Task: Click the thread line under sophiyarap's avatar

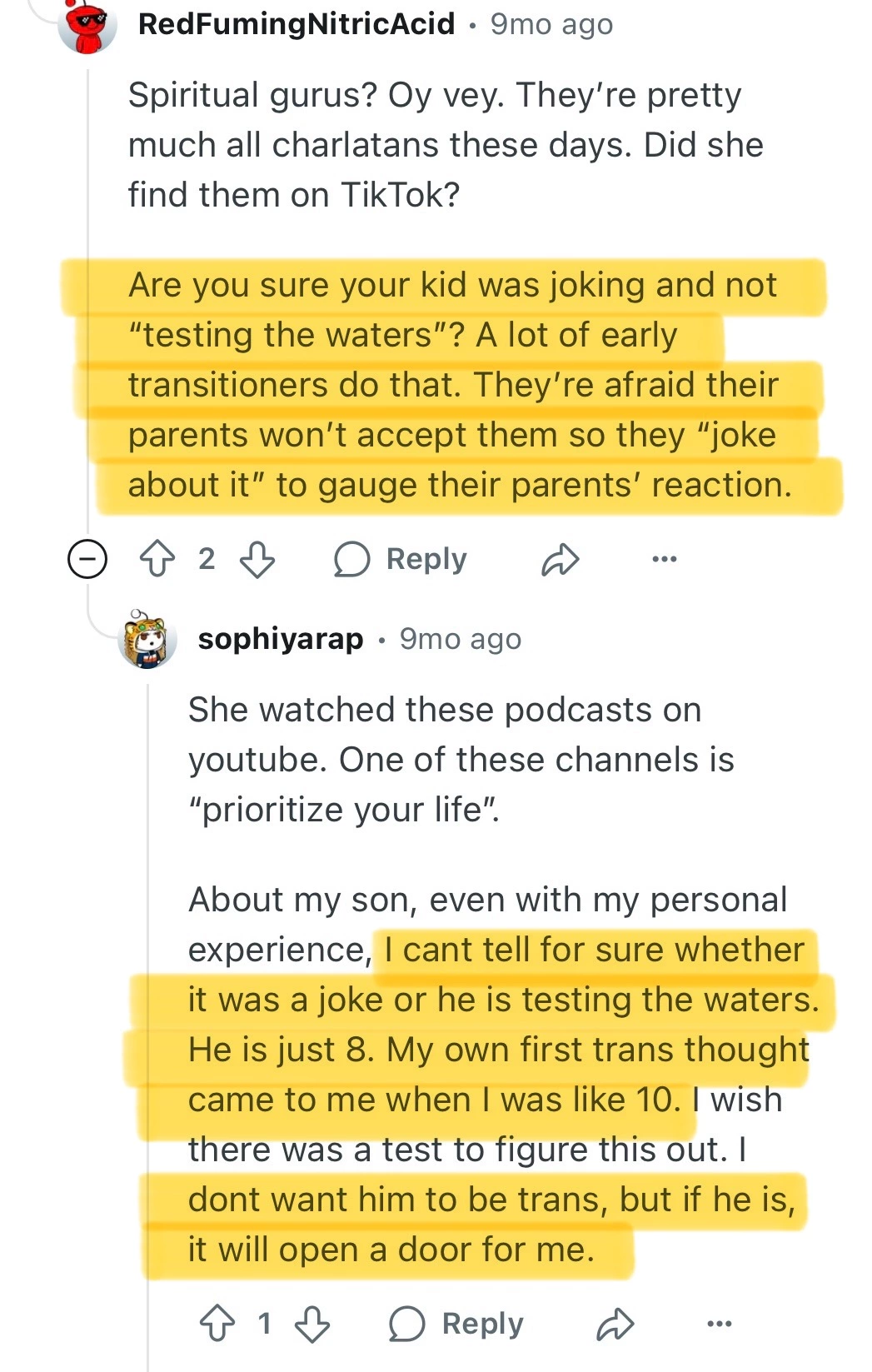Action: 148,1000
